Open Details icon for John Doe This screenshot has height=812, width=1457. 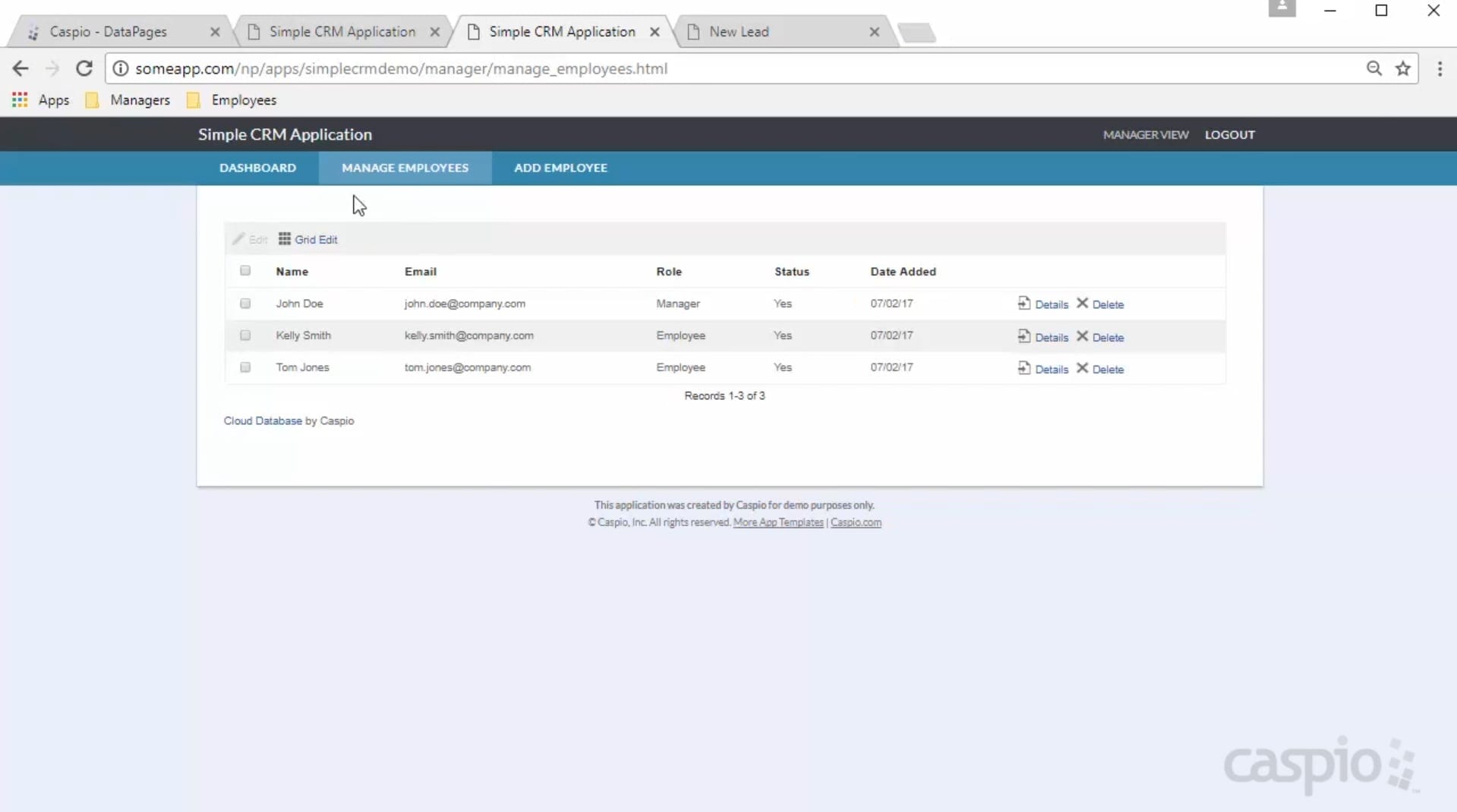(x=1024, y=304)
